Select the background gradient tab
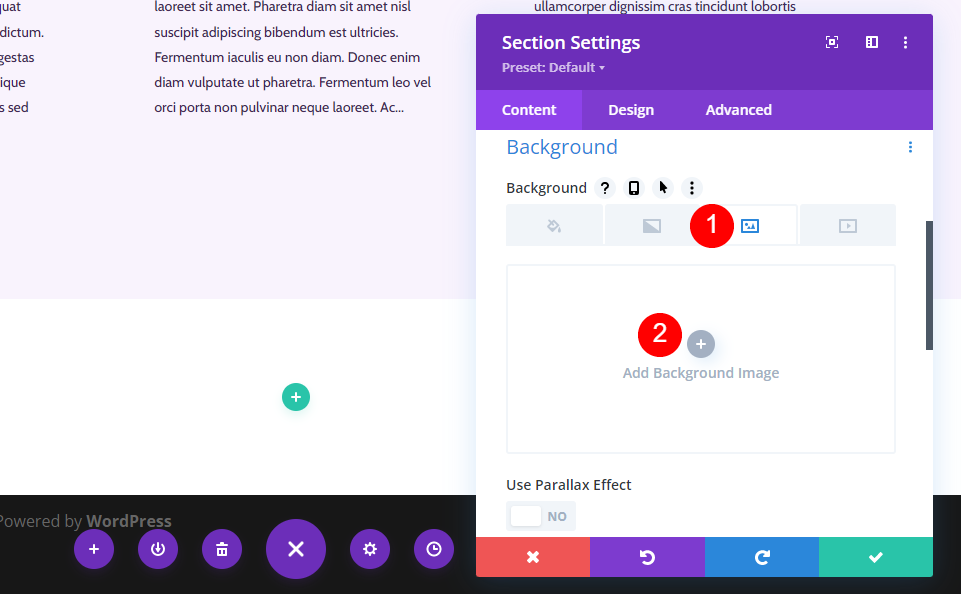961x594 pixels. pyautogui.click(x=651, y=226)
